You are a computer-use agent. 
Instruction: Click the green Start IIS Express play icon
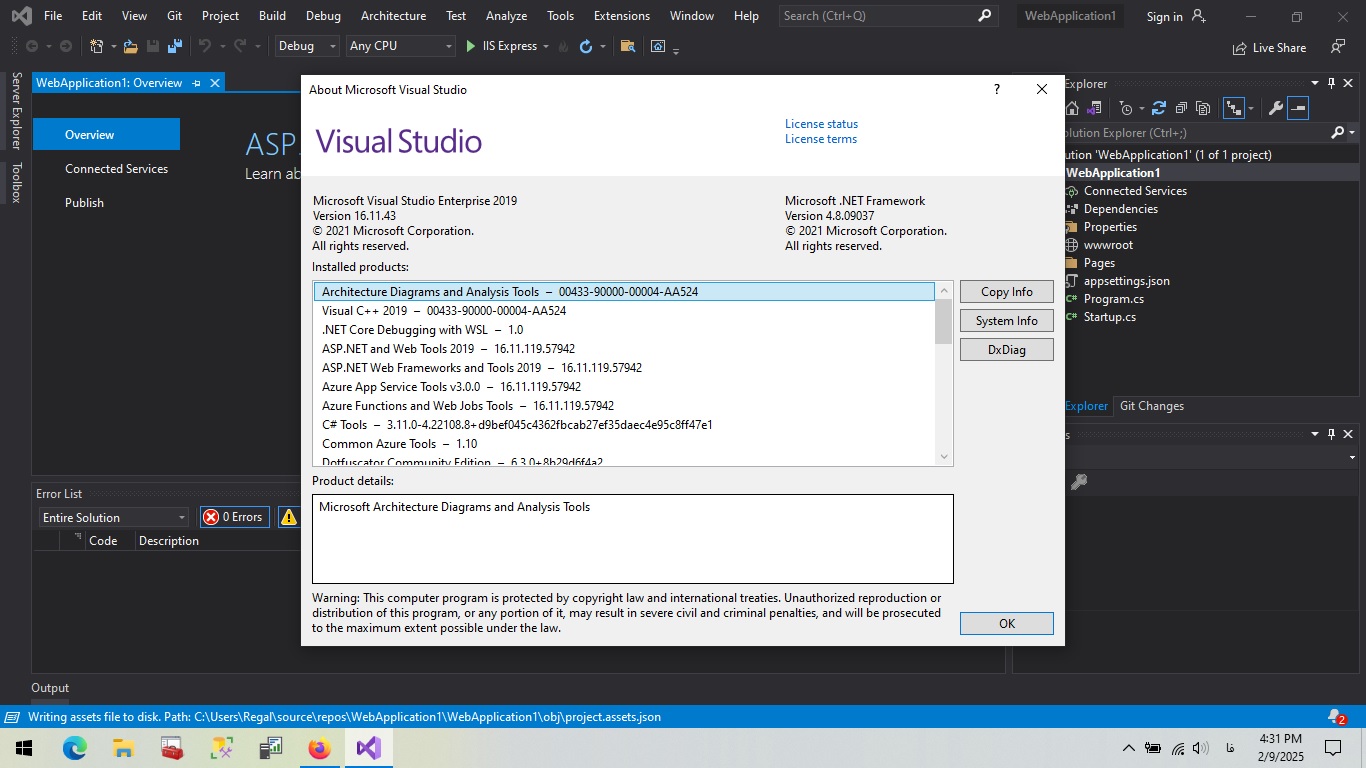click(471, 46)
